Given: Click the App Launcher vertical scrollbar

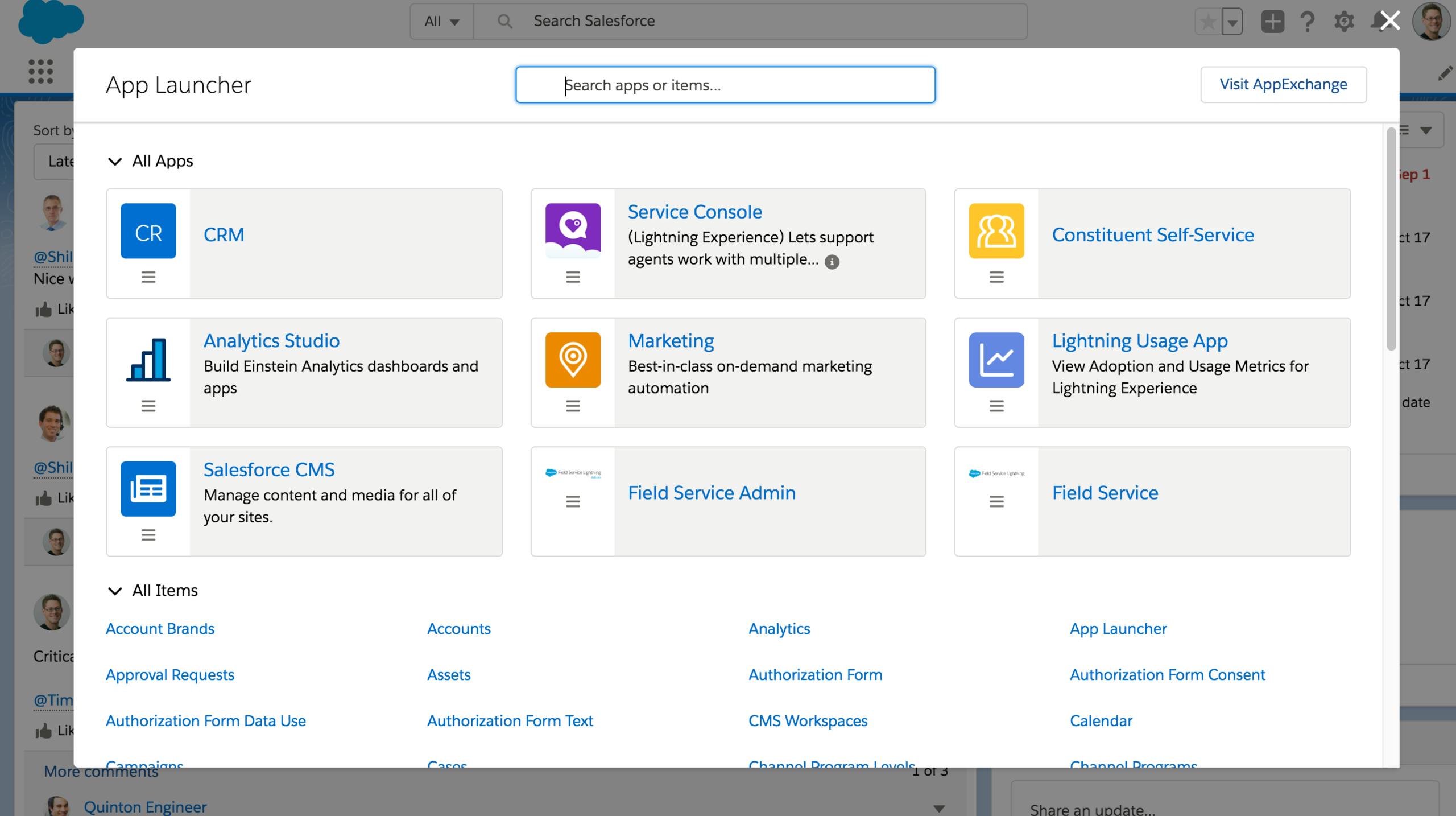Looking at the screenshot, I should tap(1391, 239).
